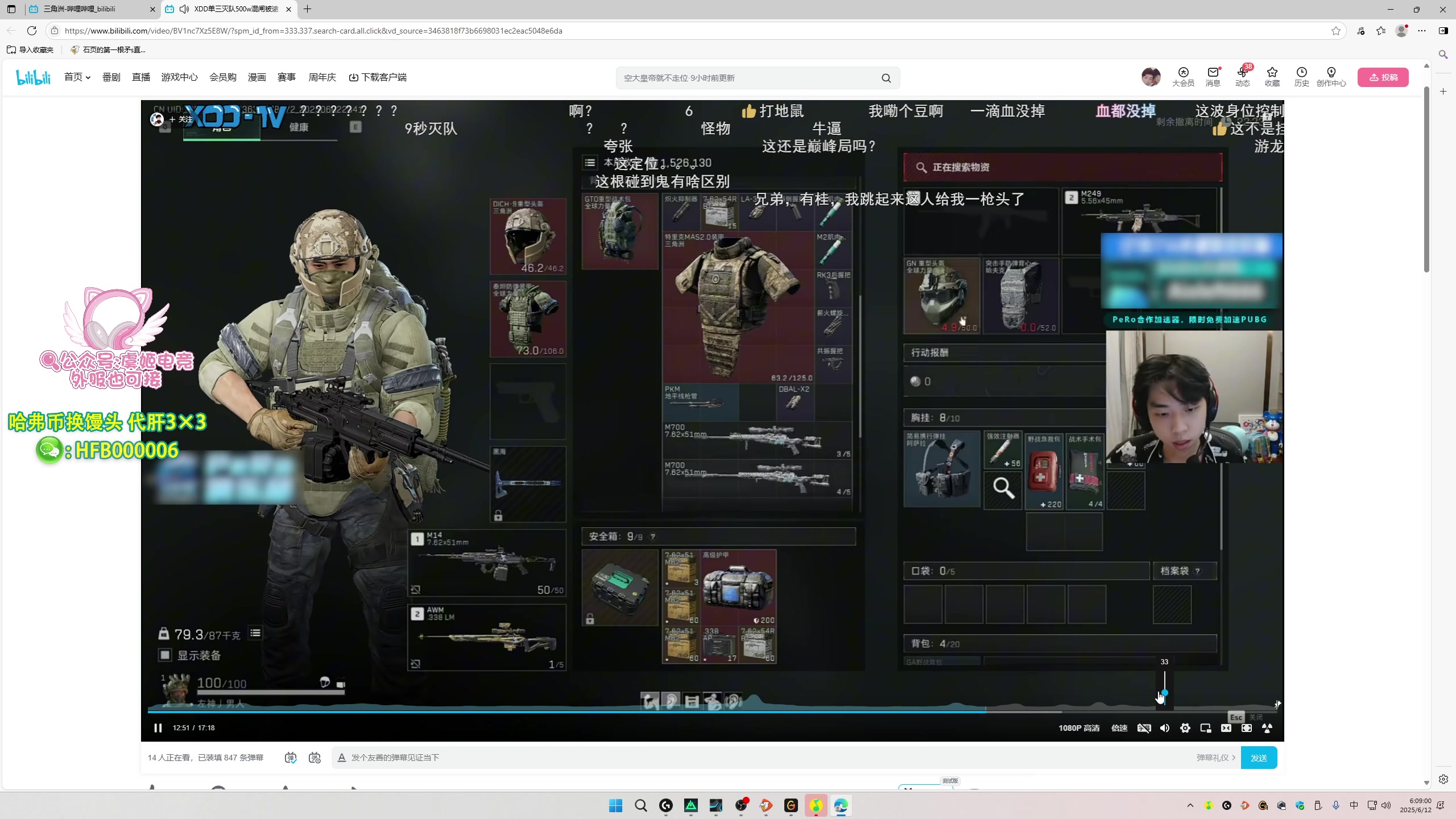The image size is (1456, 819).
Task: Switch to web fullscreen mode icon
Action: point(1226,728)
